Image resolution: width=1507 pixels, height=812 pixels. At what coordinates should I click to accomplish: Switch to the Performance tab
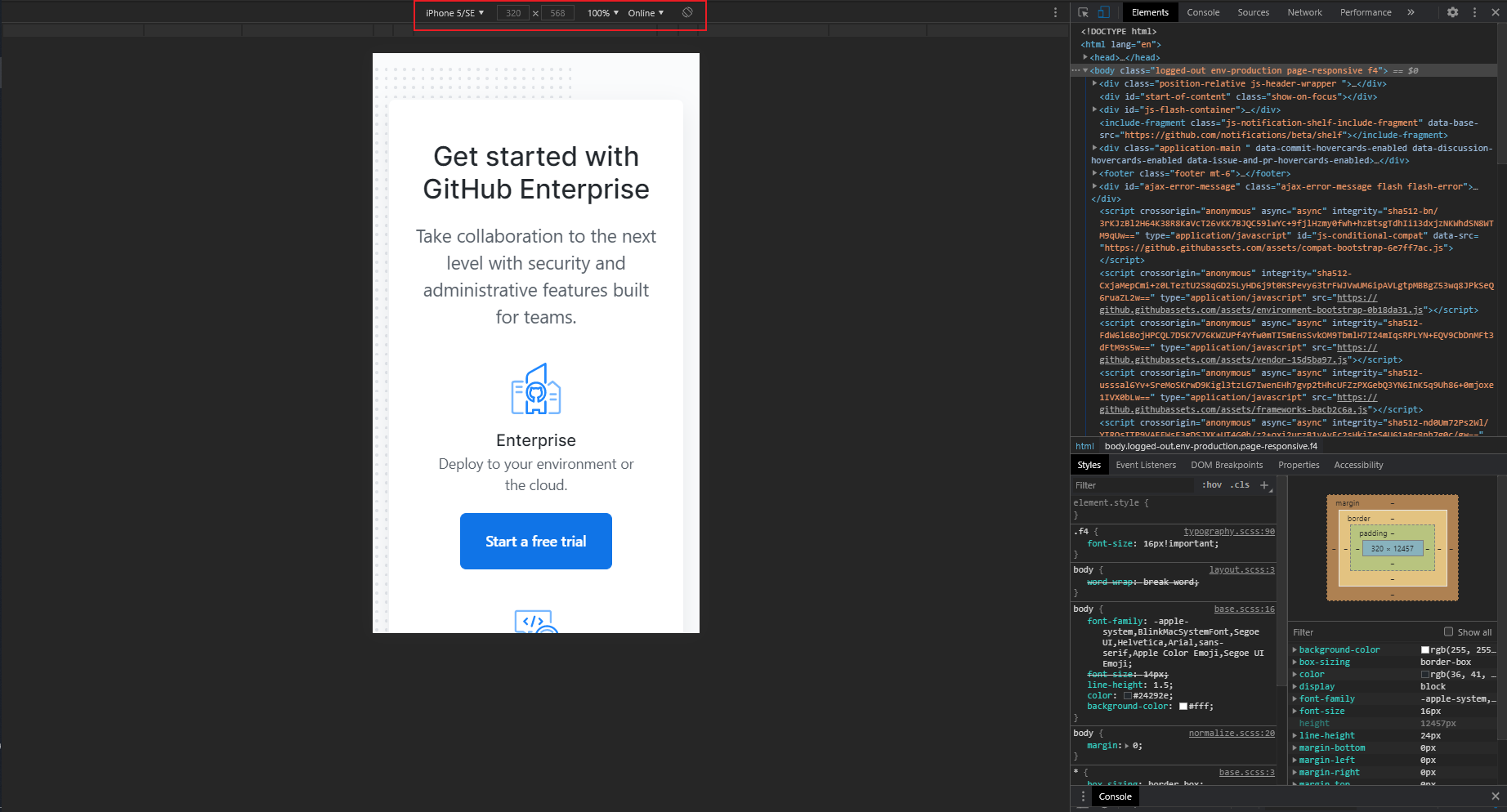pos(1366,12)
